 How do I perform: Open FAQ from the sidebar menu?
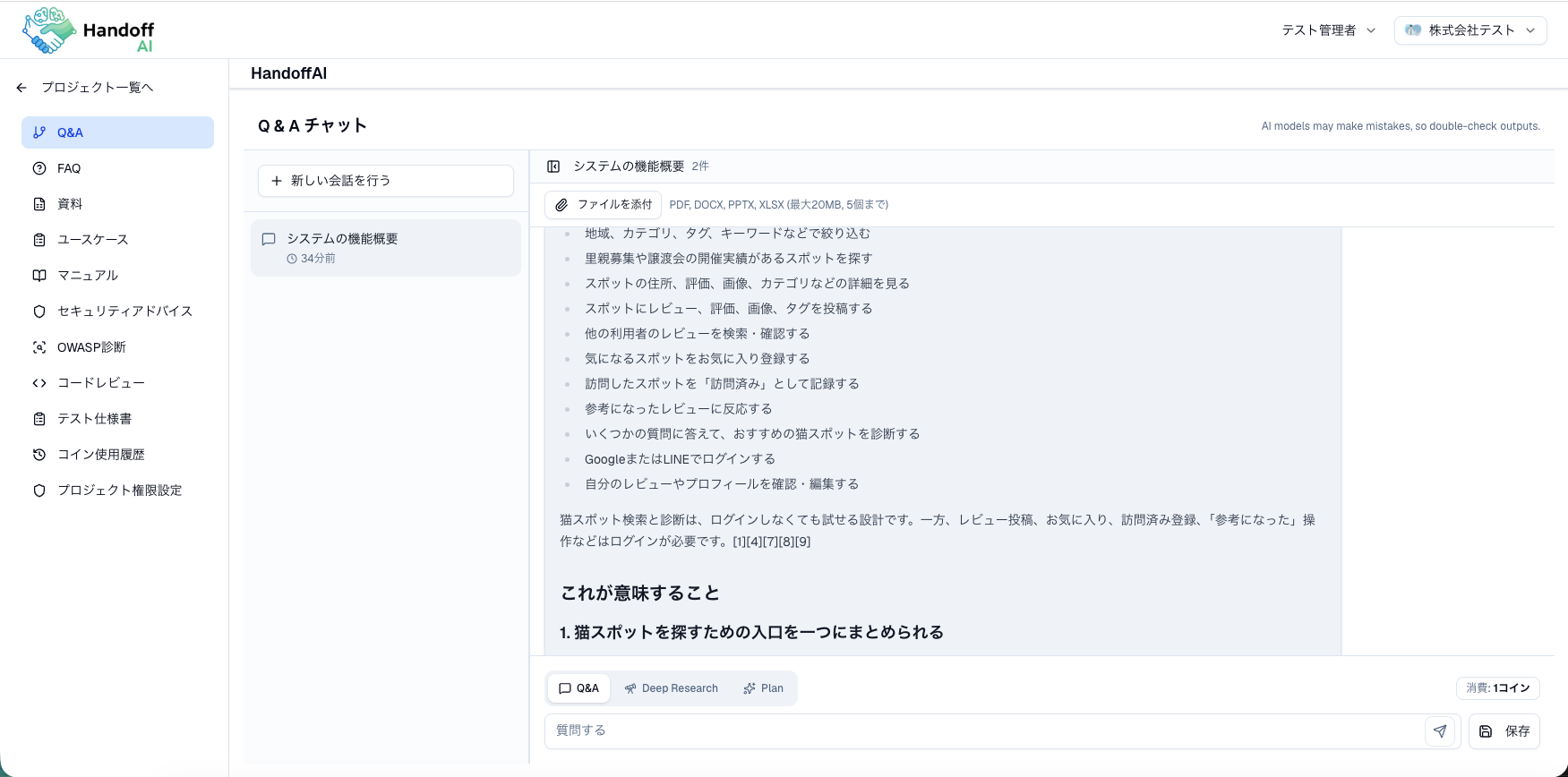[x=117, y=168]
